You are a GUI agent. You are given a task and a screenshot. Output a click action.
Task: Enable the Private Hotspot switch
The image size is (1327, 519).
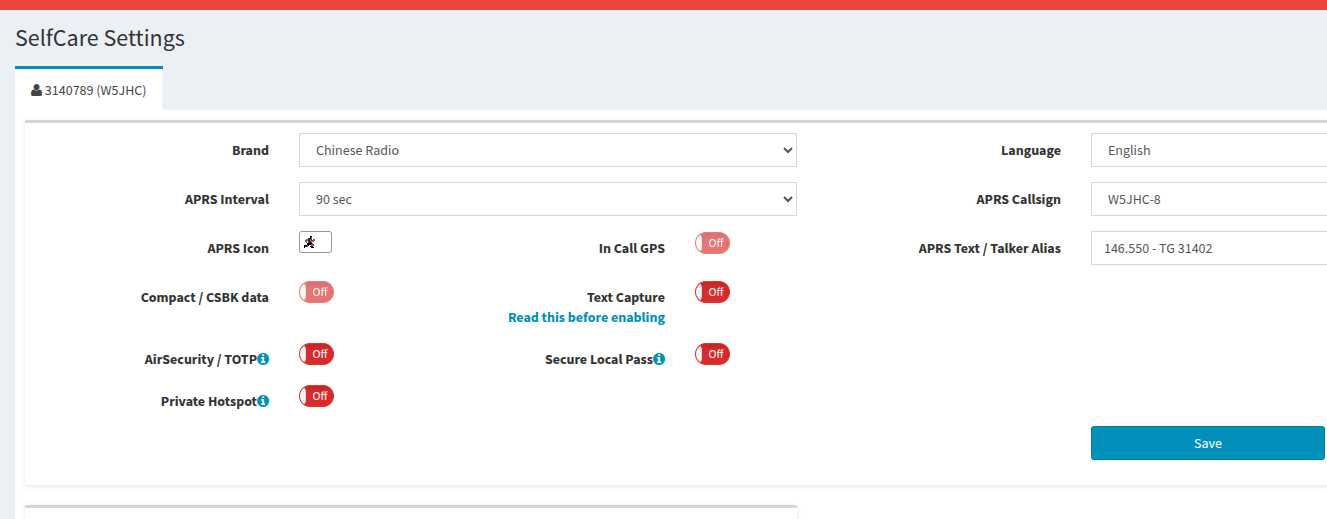pos(316,396)
